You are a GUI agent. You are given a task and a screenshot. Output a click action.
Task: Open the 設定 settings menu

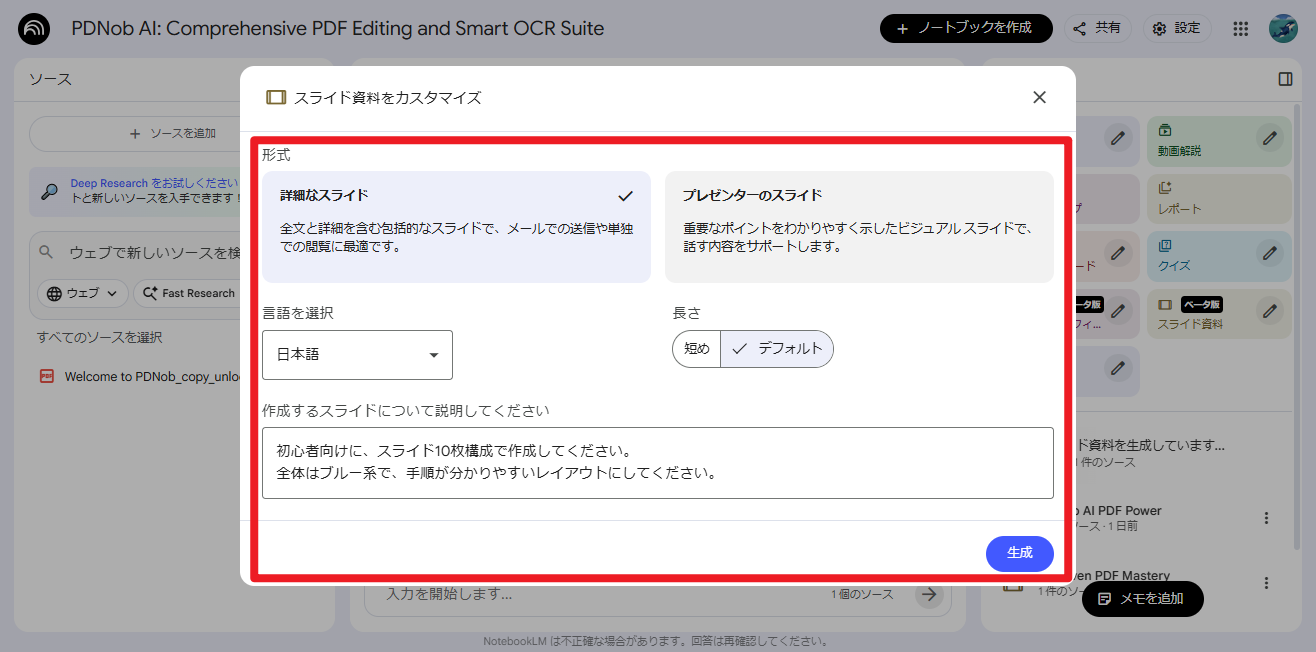[x=1177, y=28]
